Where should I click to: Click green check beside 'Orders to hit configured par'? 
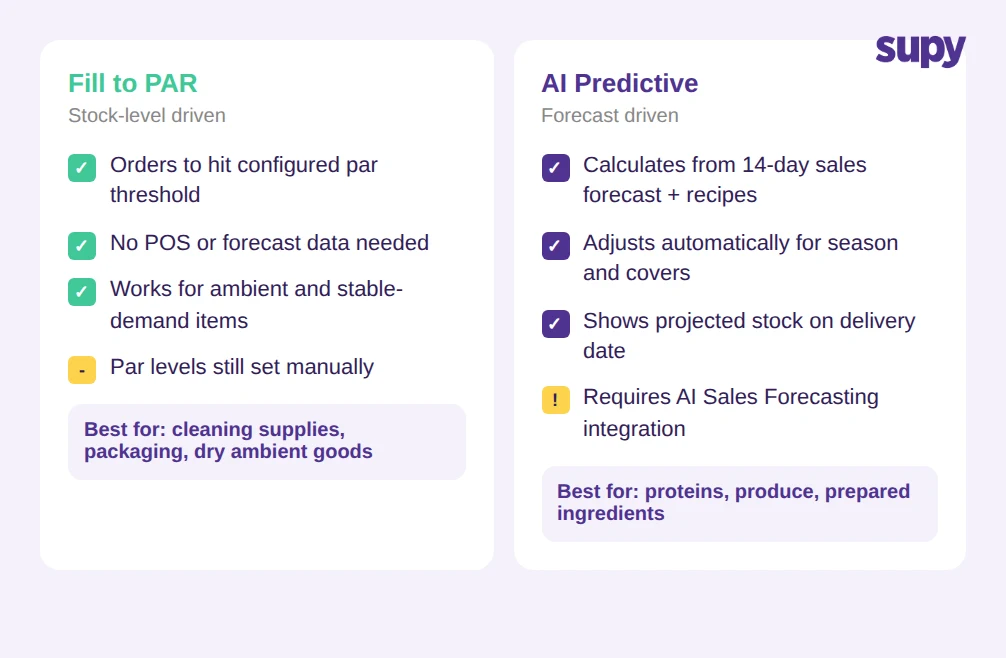coord(82,168)
